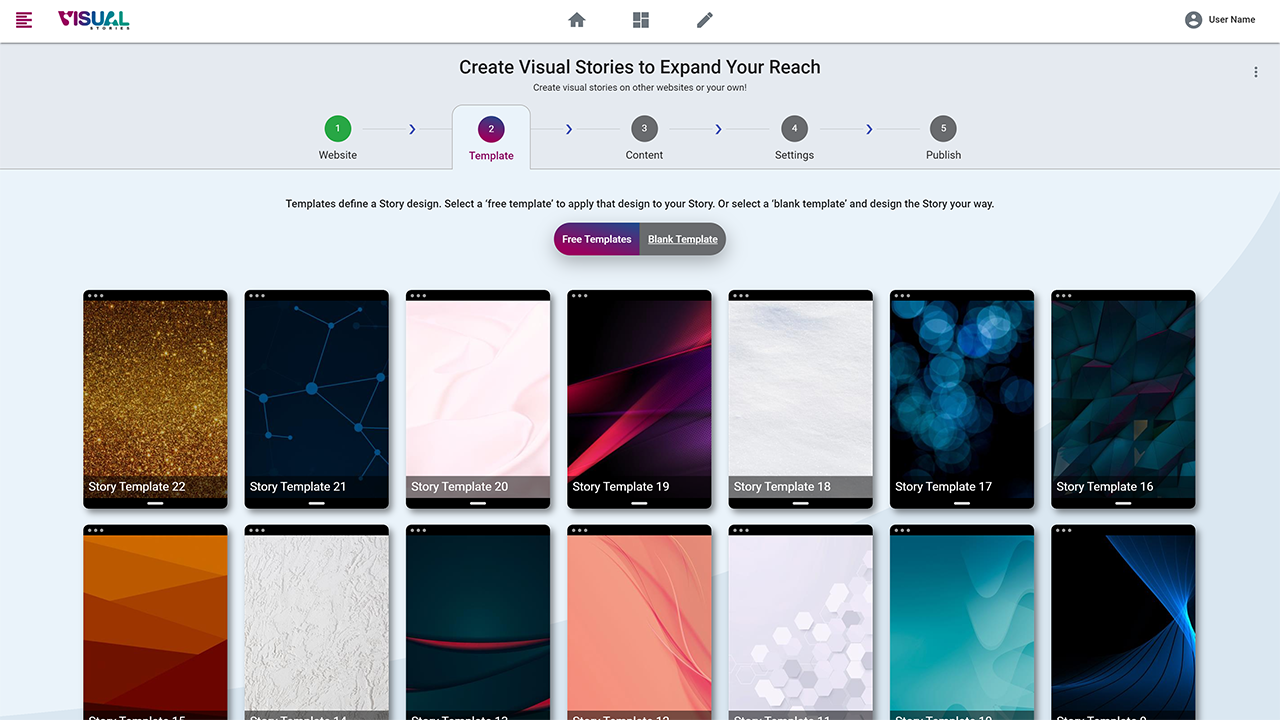1280x720 pixels.
Task: Switch to Blank Template
Action: point(683,239)
